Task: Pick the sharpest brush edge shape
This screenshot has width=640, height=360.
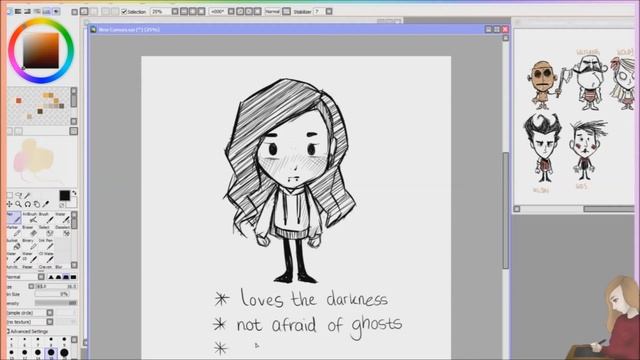Action: (51, 277)
